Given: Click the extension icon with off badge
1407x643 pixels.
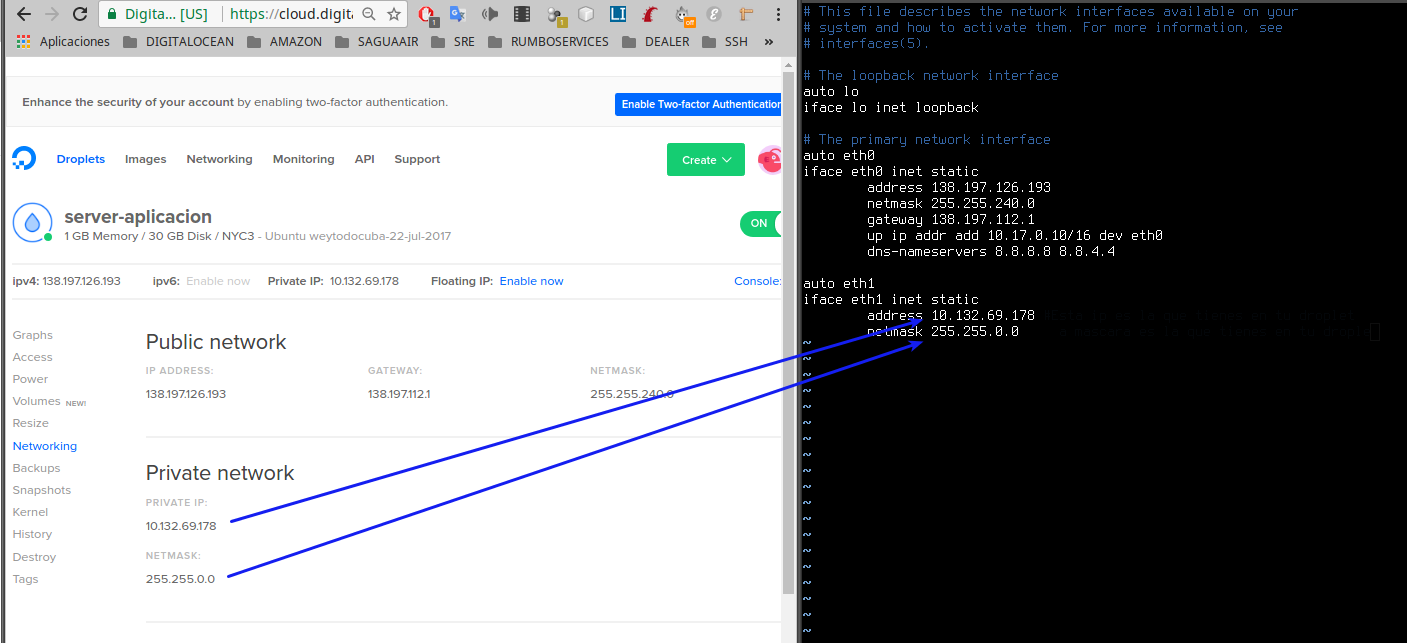Looking at the screenshot, I should point(683,14).
